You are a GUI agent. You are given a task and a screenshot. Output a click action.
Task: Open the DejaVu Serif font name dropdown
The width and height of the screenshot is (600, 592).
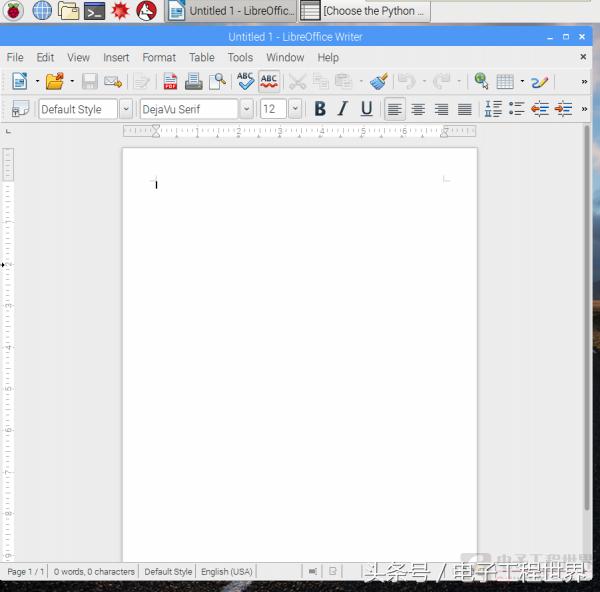coord(246,109)
